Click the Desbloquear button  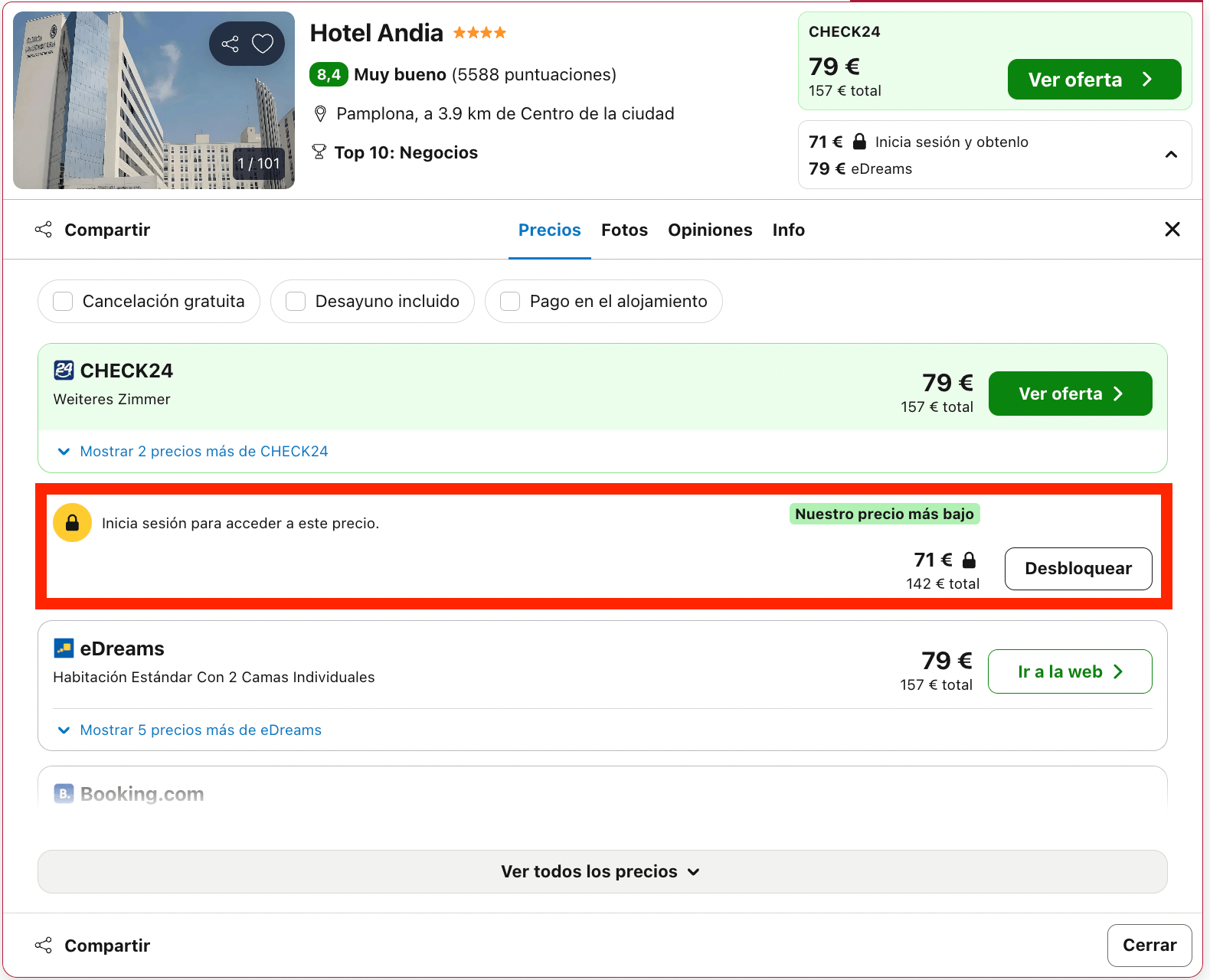(x=1078, y=569)
